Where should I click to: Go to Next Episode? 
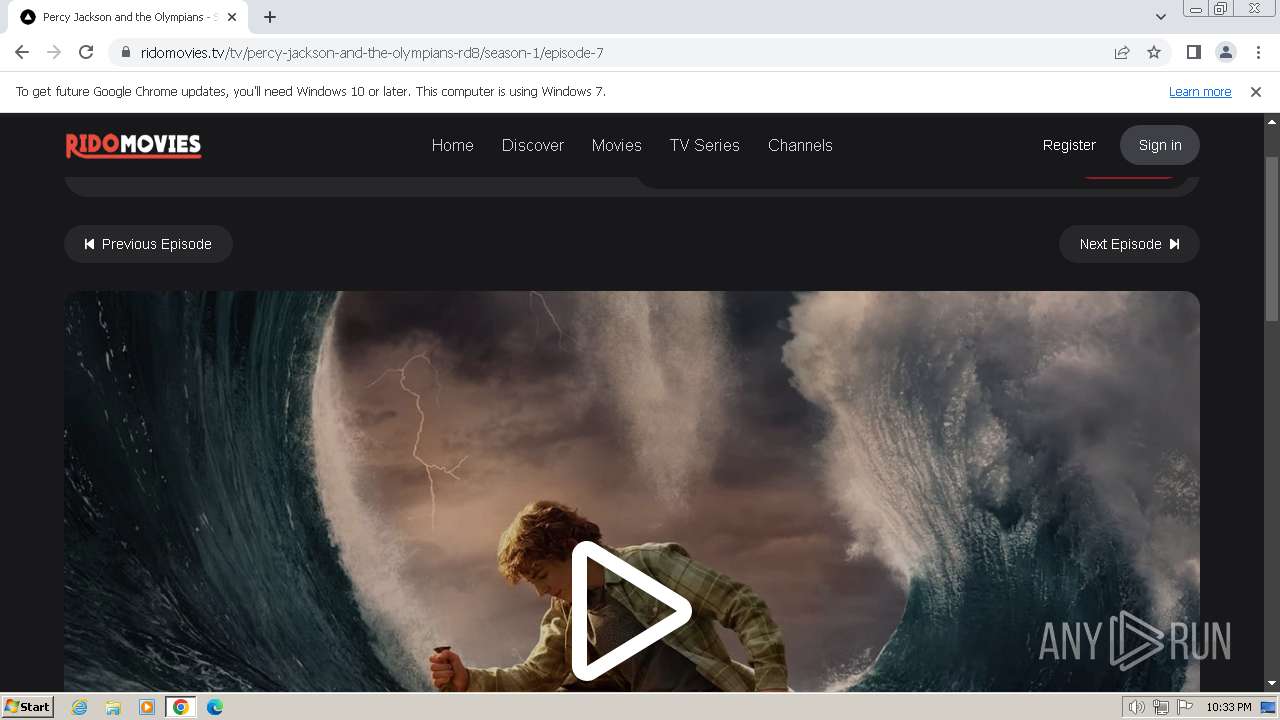click(x=1129, y=244)
